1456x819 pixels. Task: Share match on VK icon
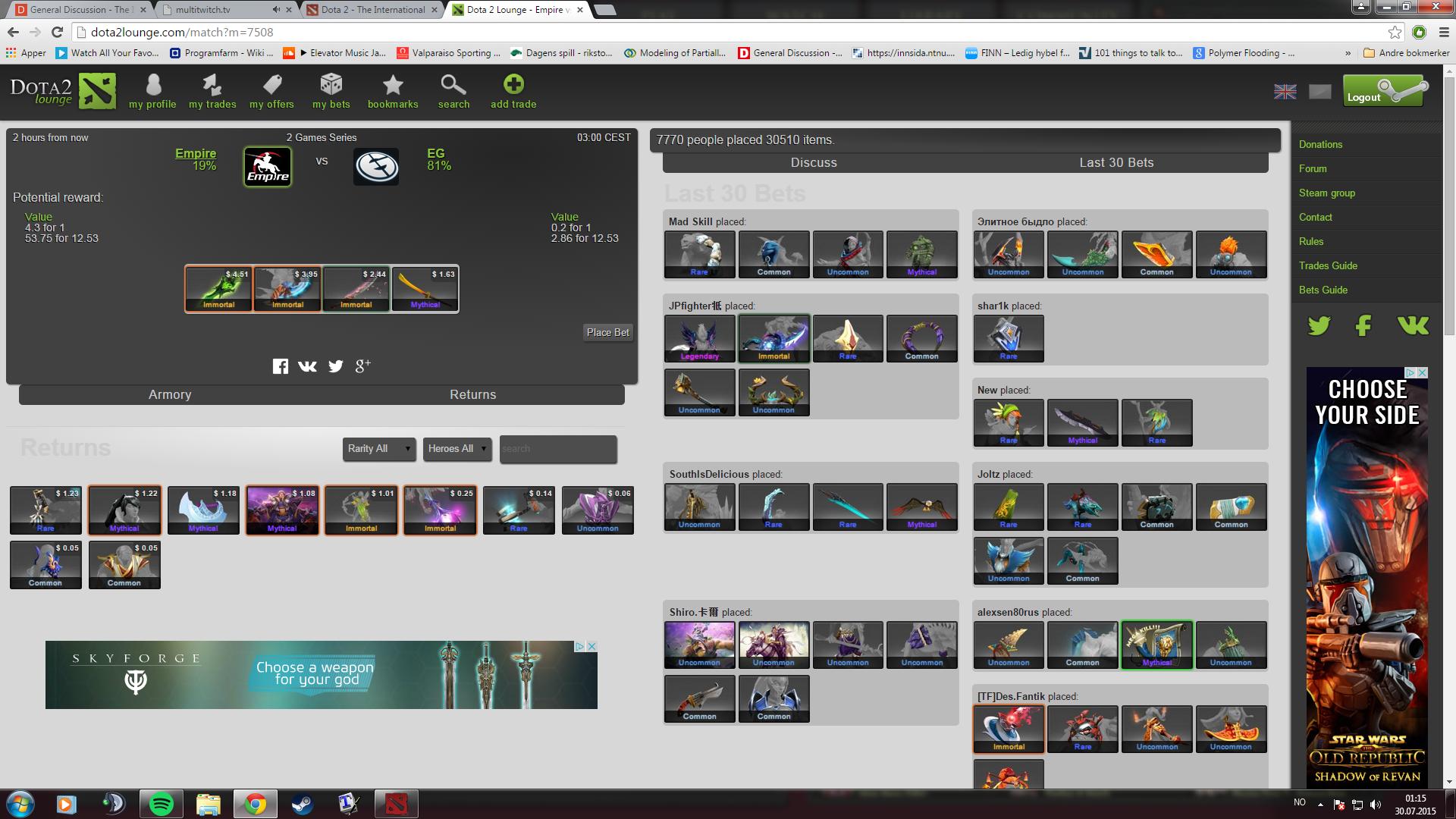(x=307, y=366)
